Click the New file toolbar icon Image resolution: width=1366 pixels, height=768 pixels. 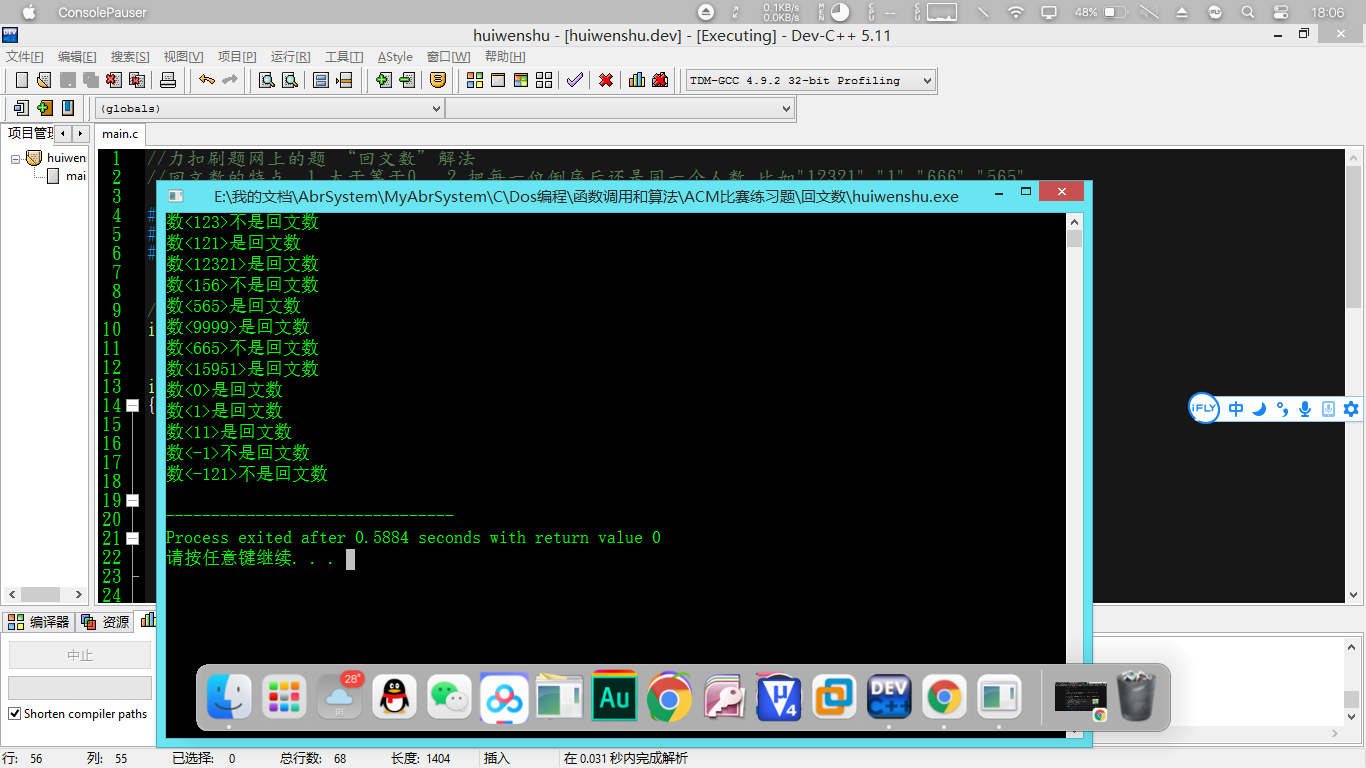[x=21, y=80]
